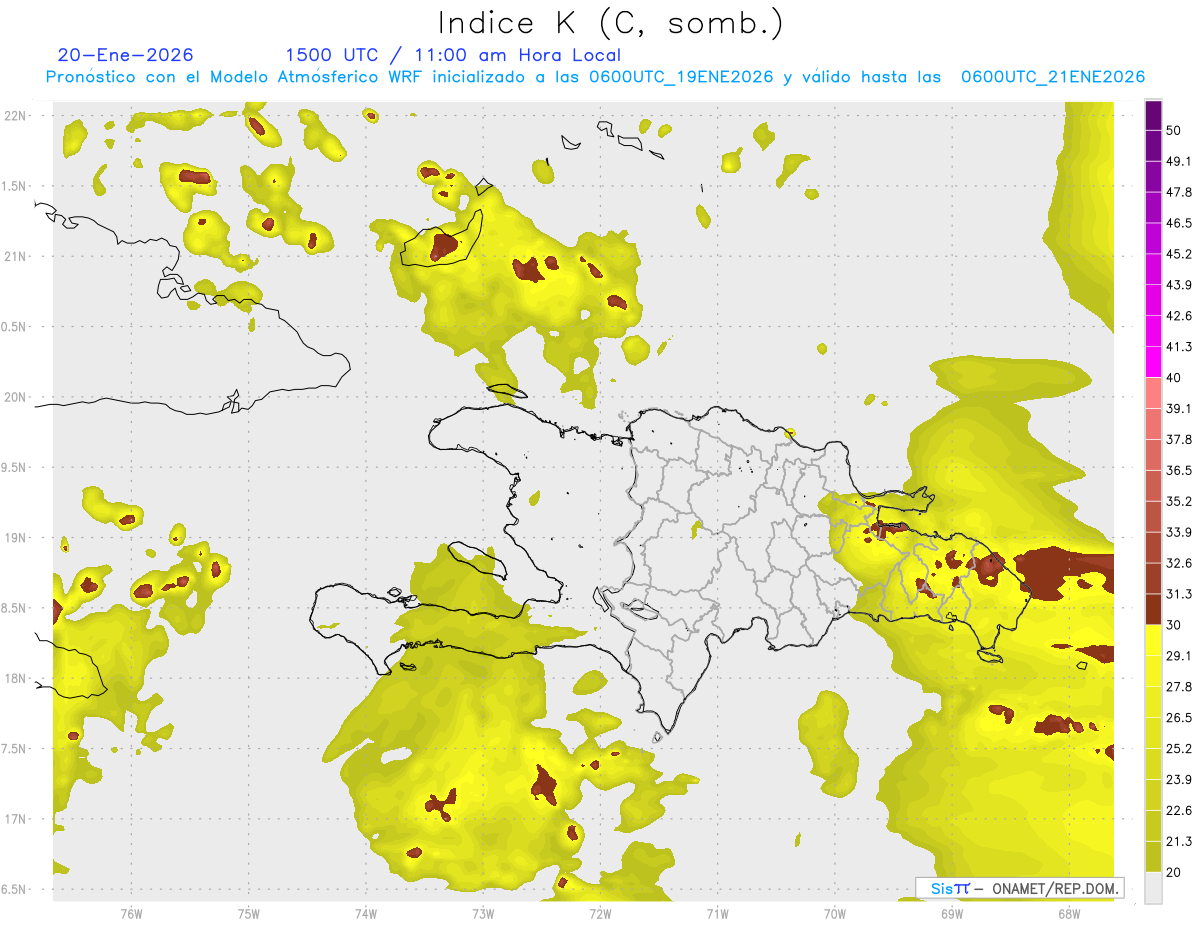
Task: Click the longitude label '73W'
Action: [x=483, y=913]
